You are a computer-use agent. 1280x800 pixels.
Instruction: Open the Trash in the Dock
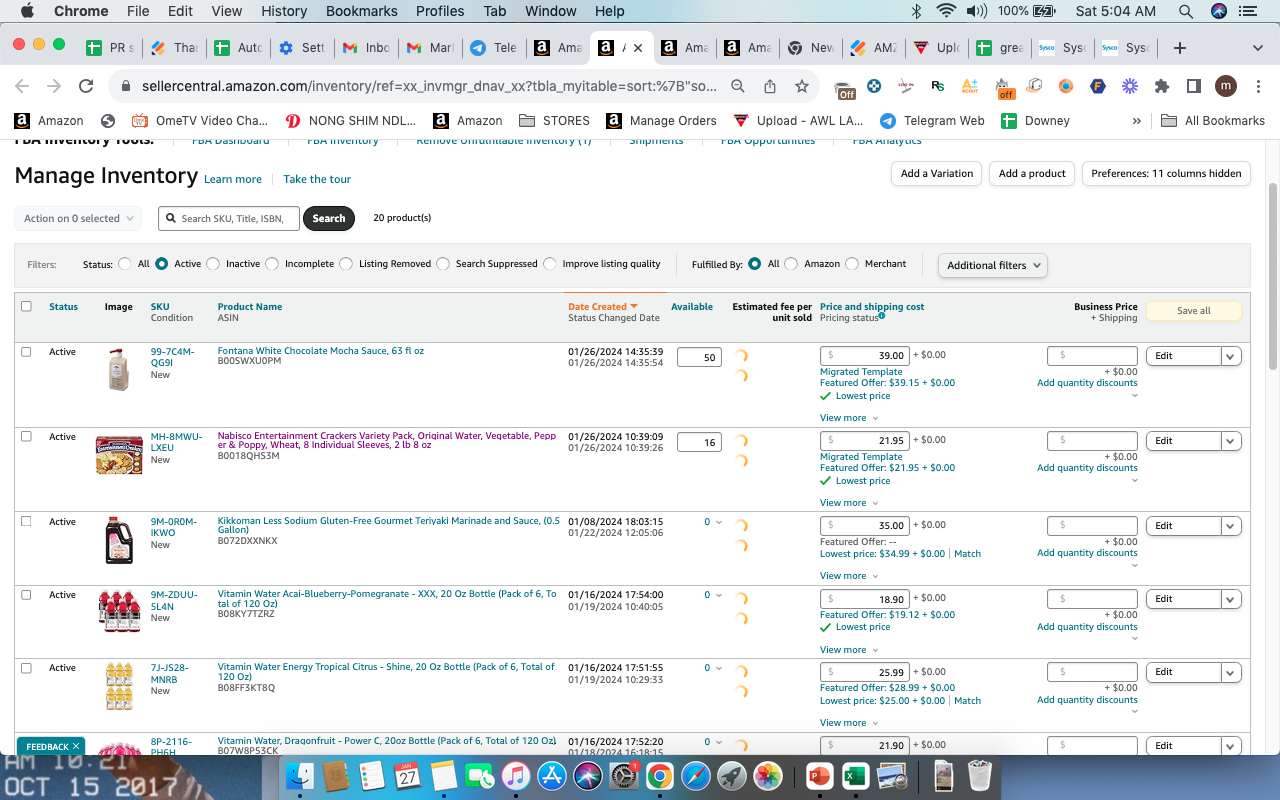tap(980, 776)
